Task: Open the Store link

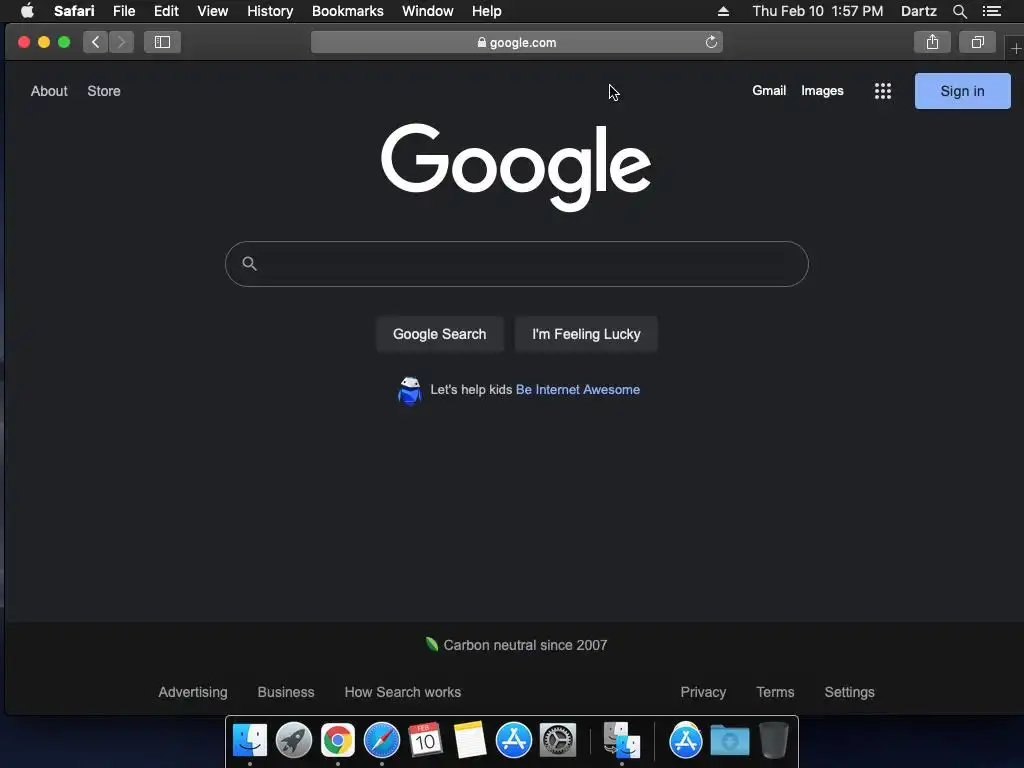Action: [104, 91]
